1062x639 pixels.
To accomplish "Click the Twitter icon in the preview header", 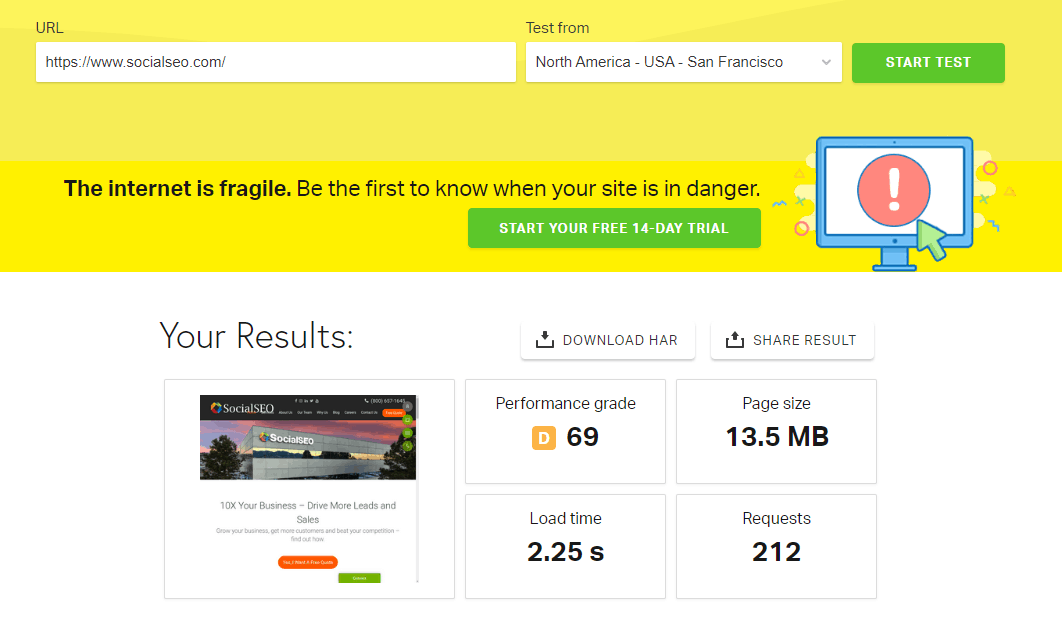I will tap(311, 401).
